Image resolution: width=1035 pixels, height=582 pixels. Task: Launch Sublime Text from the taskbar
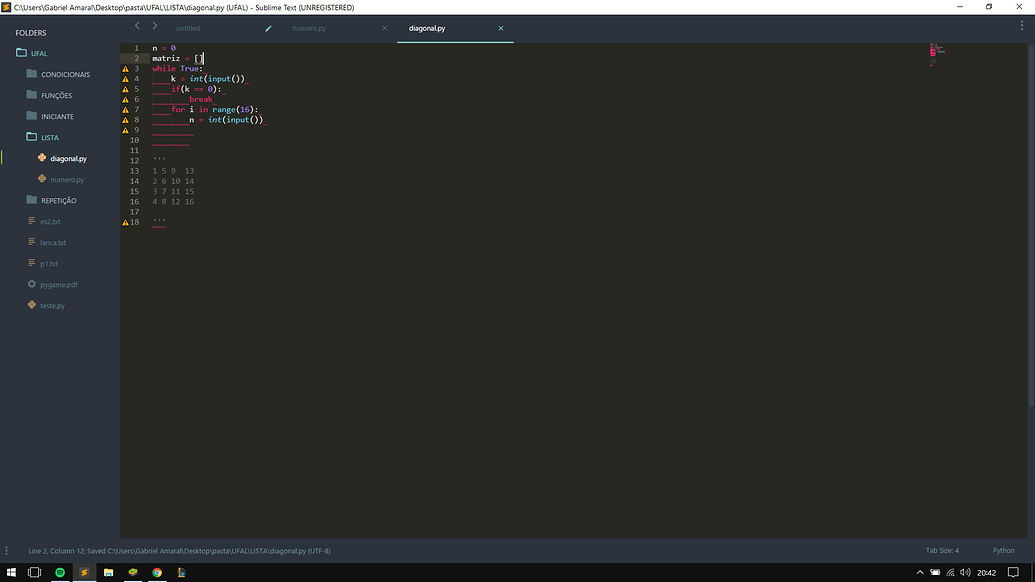(83, 572)
